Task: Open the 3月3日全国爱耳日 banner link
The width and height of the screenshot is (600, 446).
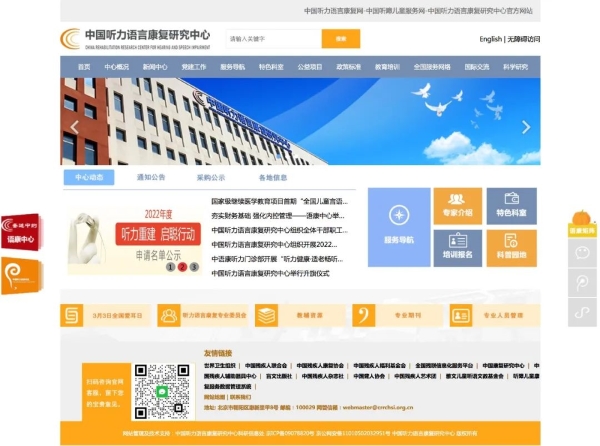Action: (x=105, y=316)
